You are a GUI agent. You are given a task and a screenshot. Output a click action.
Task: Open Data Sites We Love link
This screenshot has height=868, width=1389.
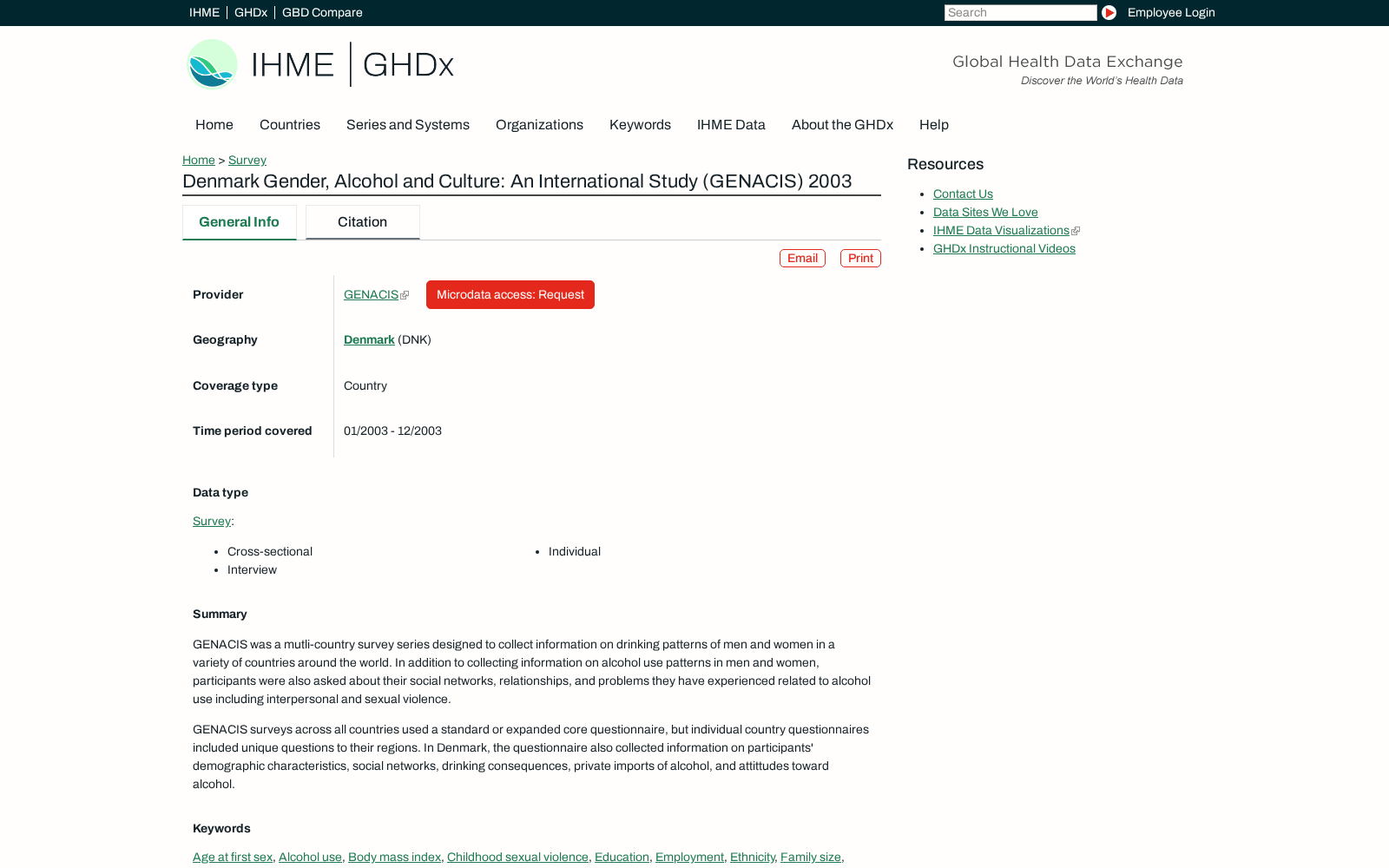985,212
